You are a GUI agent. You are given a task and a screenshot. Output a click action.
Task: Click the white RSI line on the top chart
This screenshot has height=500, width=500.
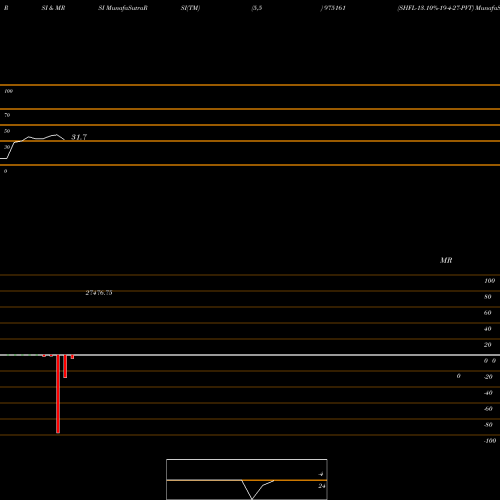point(32,147)
